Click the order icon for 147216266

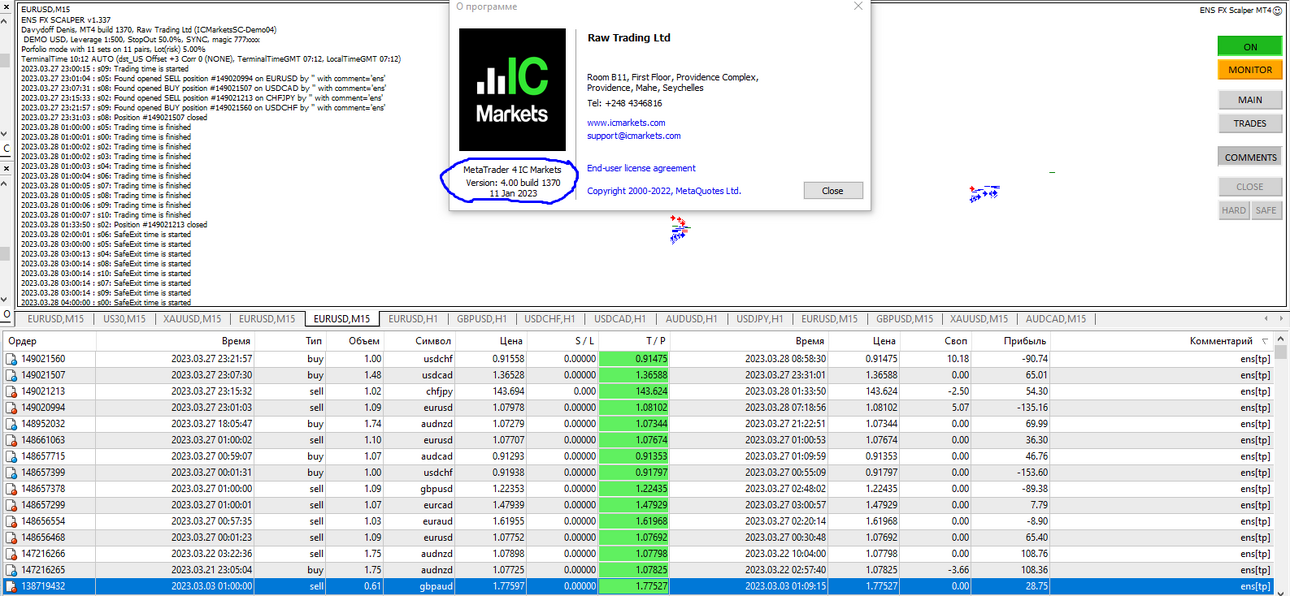click(12, 554)
